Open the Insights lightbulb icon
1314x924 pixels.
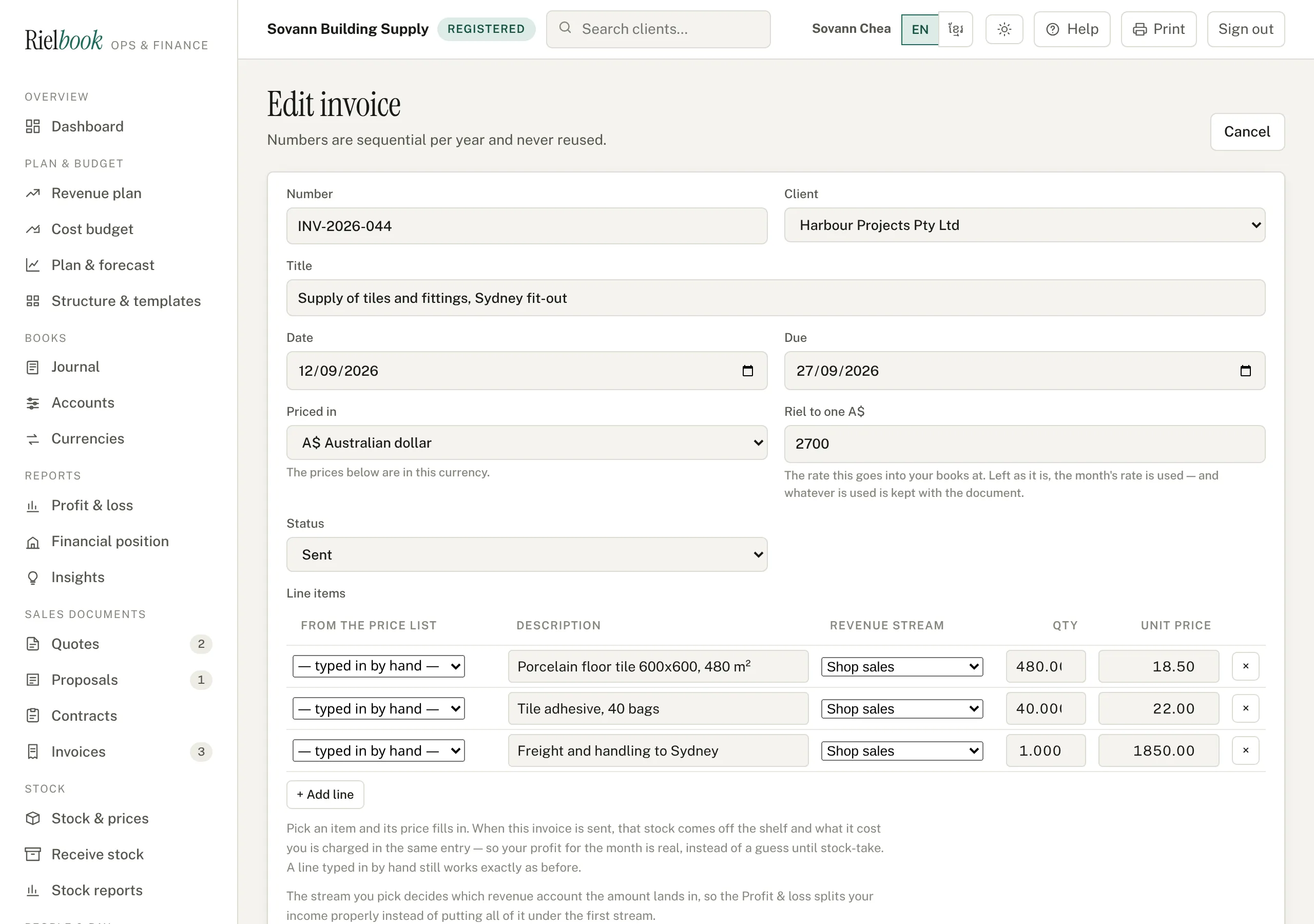tap(33, 577)
